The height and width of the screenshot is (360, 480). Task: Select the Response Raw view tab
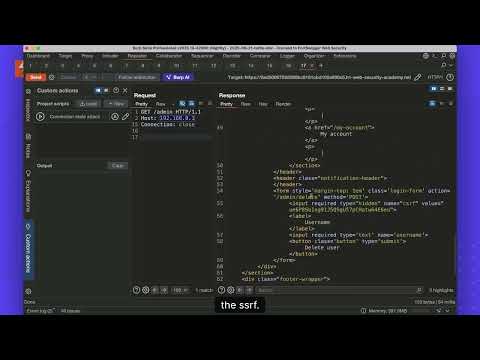(246, 104)
